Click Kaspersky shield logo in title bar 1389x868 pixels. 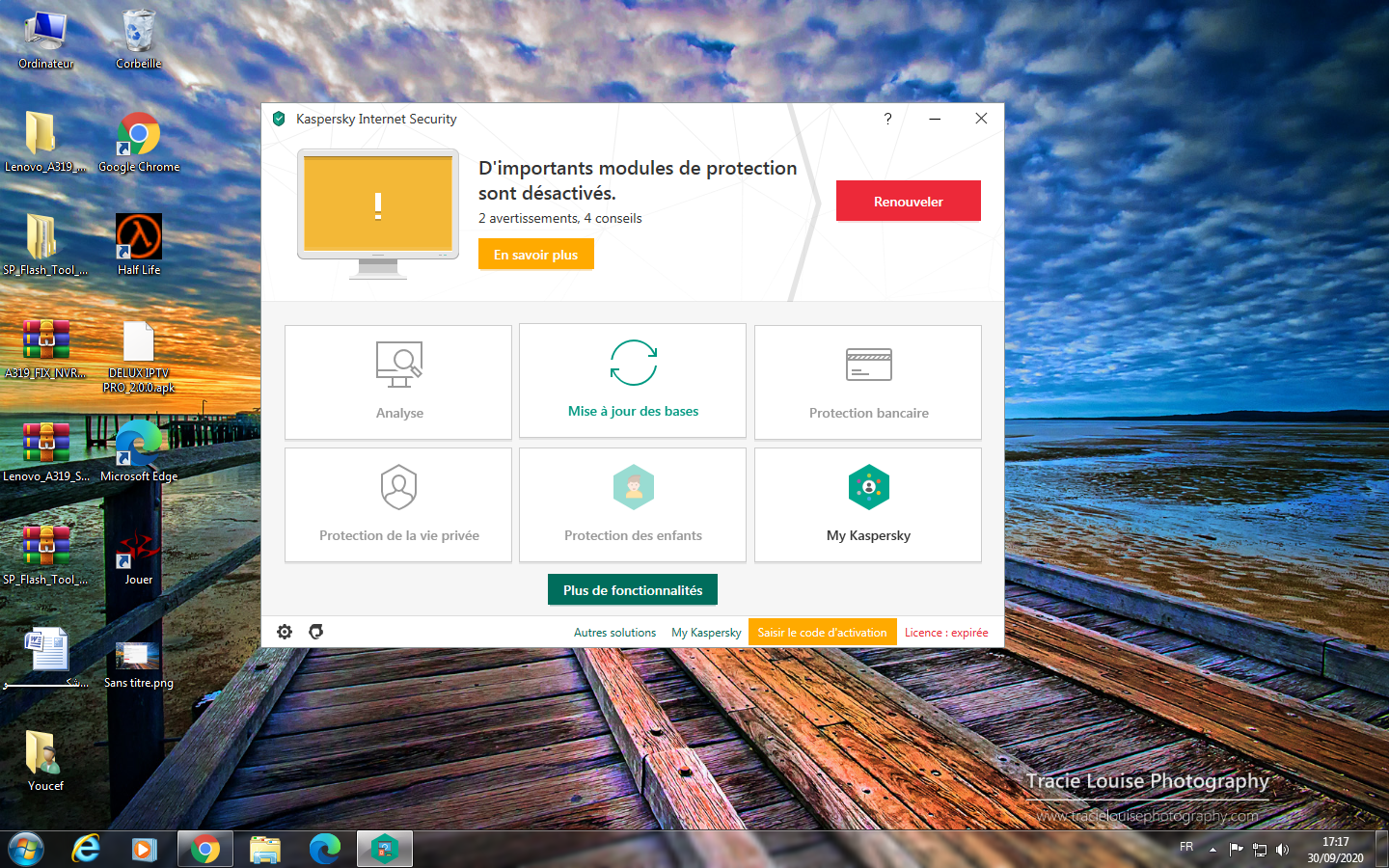(x=279, y=119)
